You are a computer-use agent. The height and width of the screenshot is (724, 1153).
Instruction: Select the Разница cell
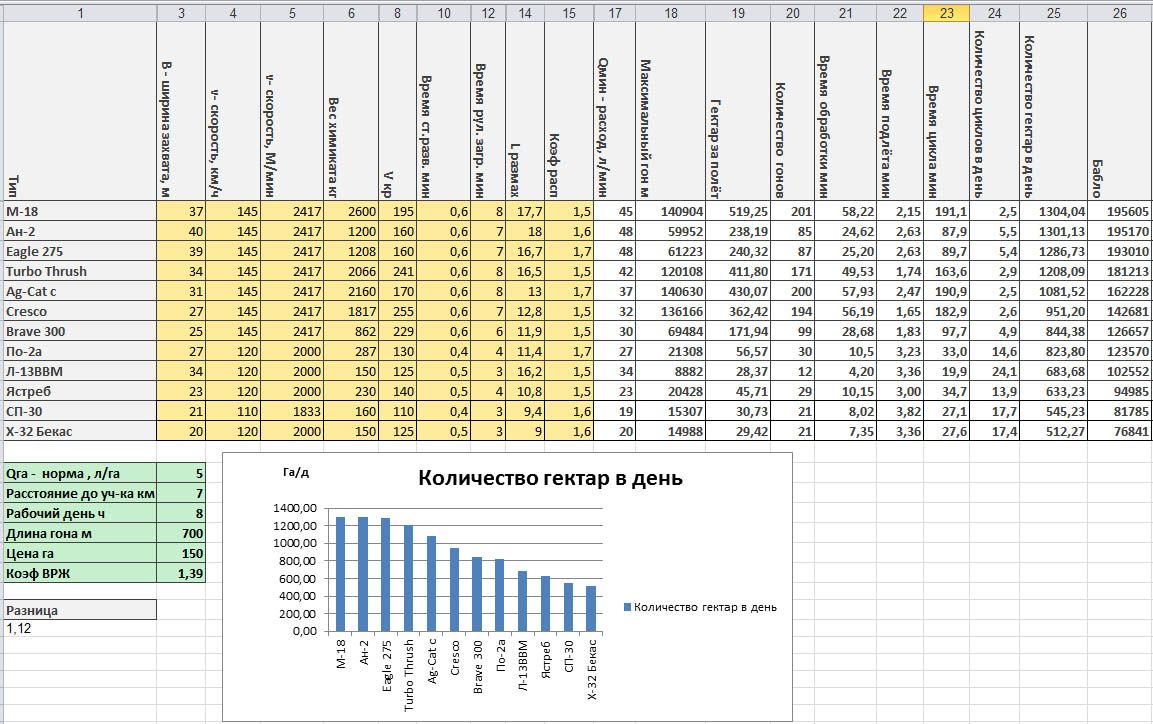point(79,609)
